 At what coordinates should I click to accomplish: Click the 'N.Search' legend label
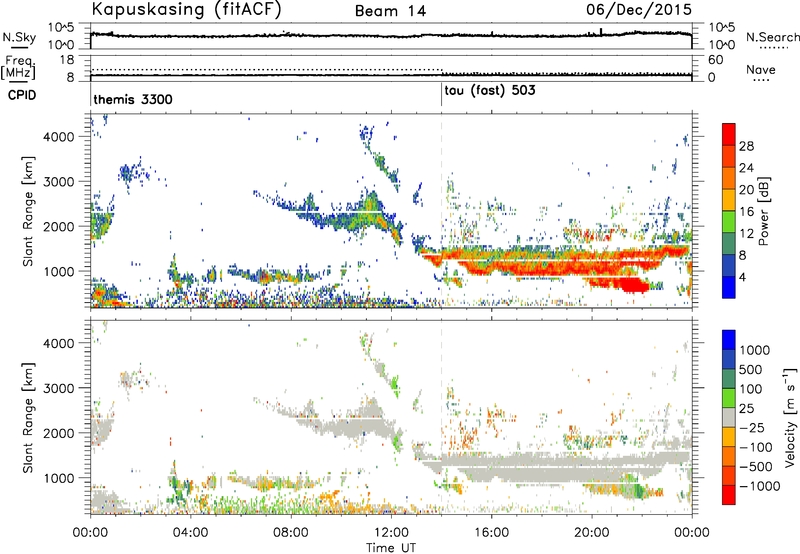click(772, 37)
